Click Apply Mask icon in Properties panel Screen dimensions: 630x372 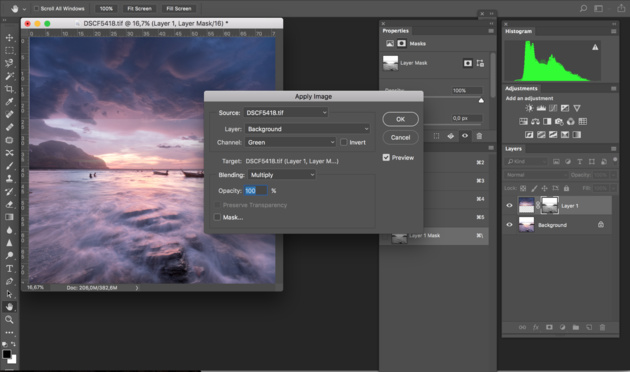pos(451,136)
